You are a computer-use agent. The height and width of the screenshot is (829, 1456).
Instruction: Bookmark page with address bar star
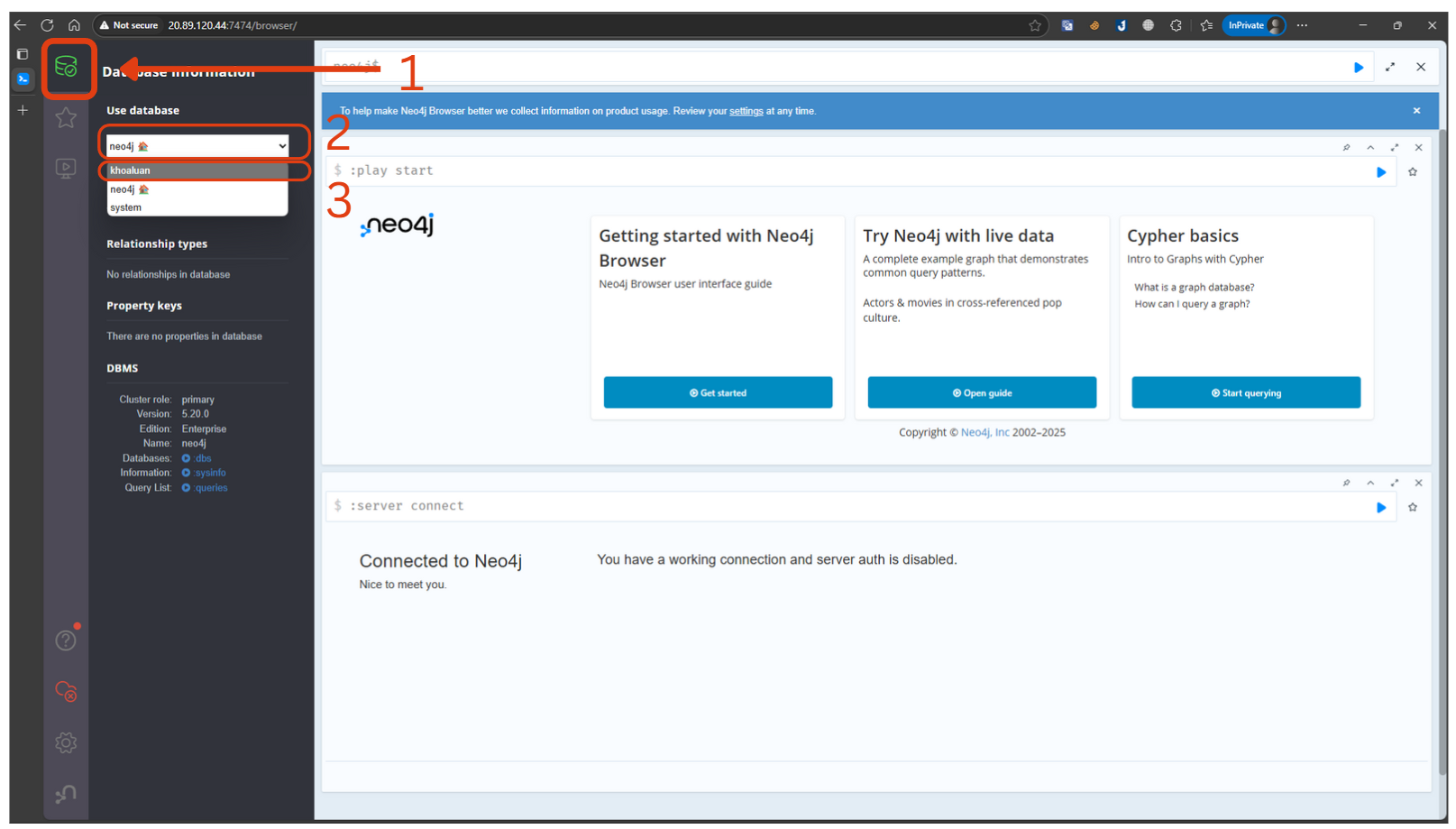(x=1035, y=25)
